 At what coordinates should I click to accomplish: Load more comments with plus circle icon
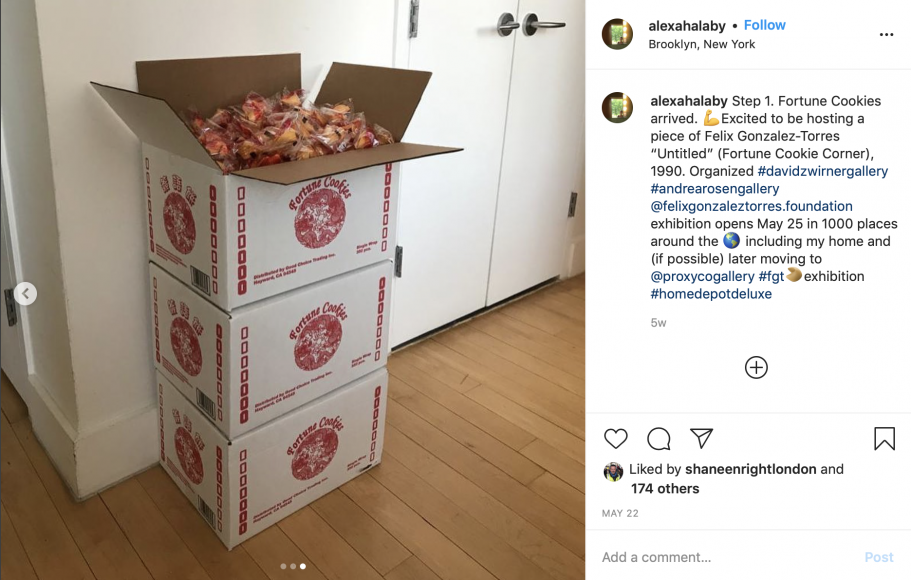756,367
